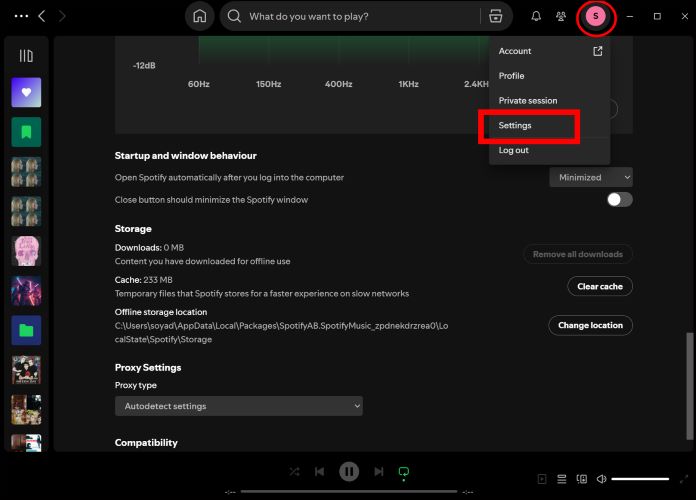Go to Spotify Home via house icon
The width and height of the screenshot is (696, 500).
200,16
